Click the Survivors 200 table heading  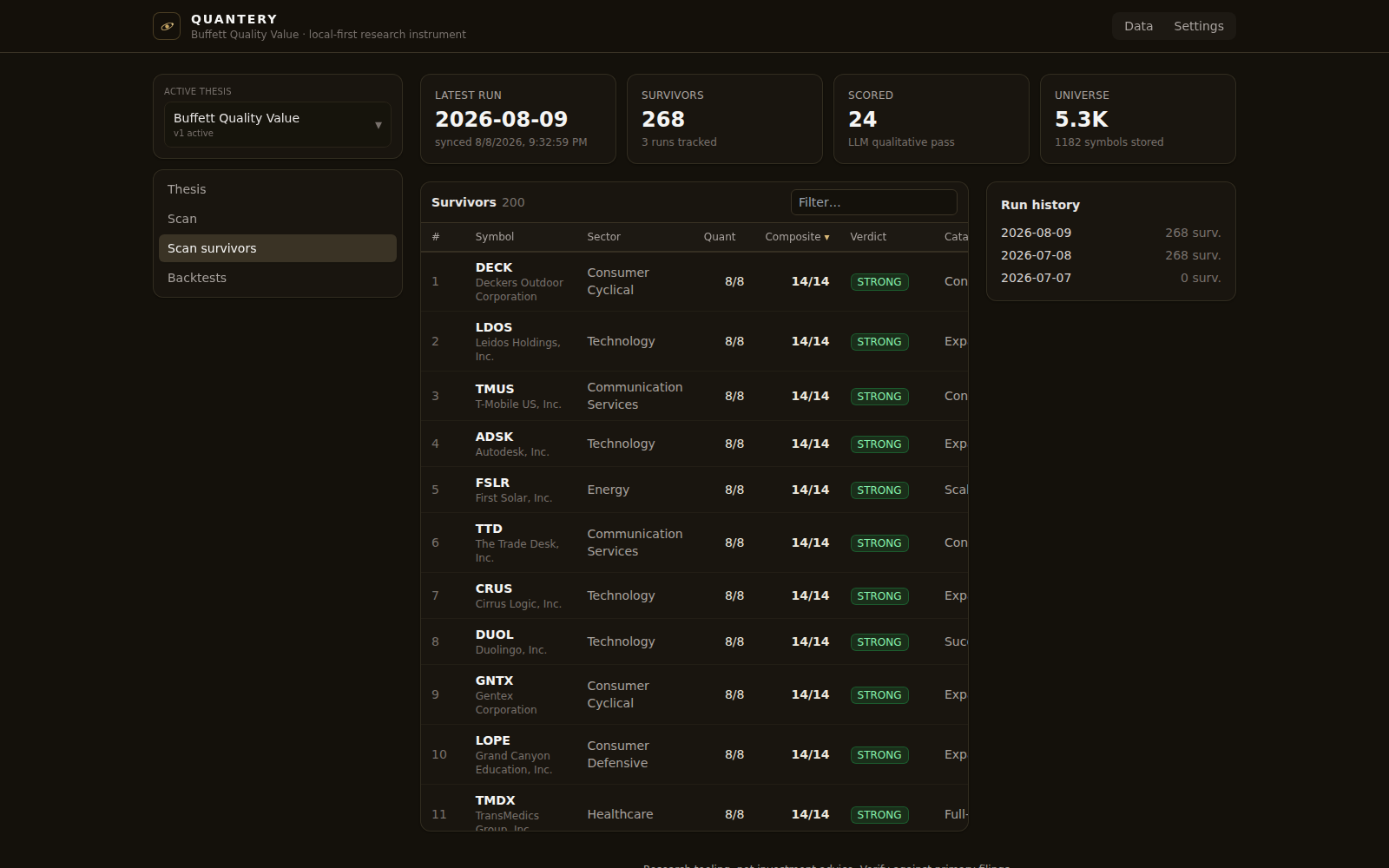[x=478, y=202]
